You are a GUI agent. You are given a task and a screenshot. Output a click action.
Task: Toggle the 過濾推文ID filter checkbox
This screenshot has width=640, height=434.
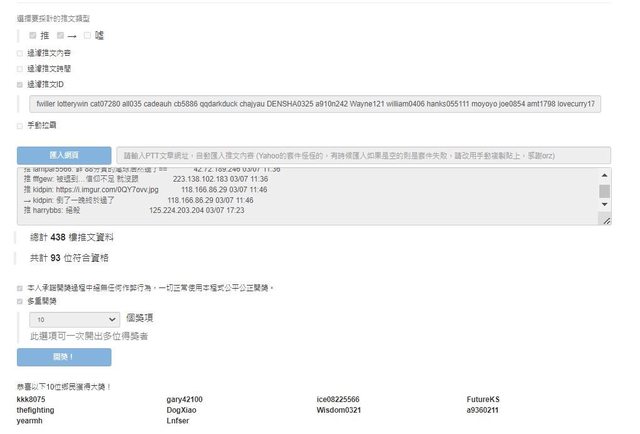click(x=20, y=85)
